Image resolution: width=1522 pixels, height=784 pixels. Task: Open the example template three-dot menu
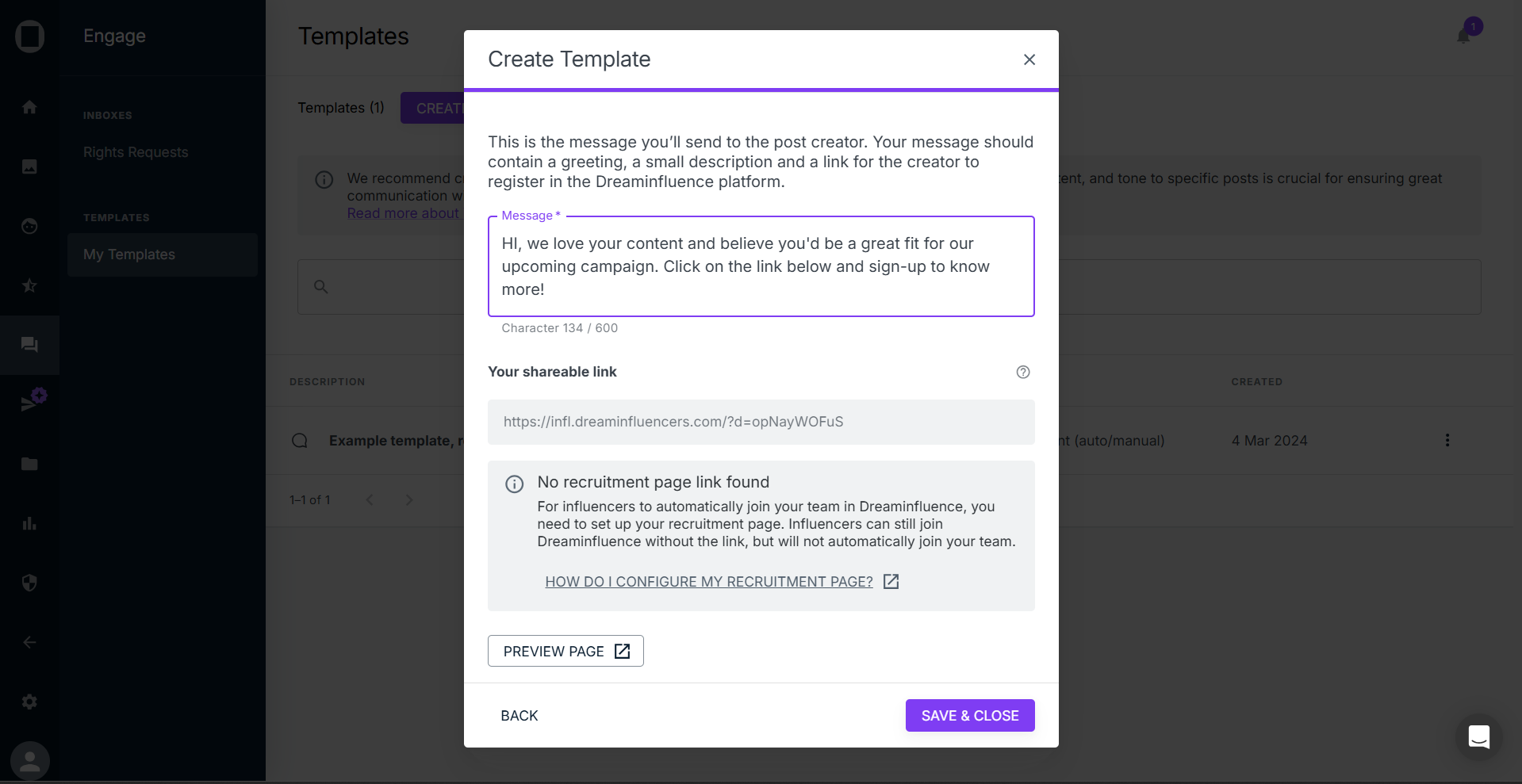[x=1447, y=440]
